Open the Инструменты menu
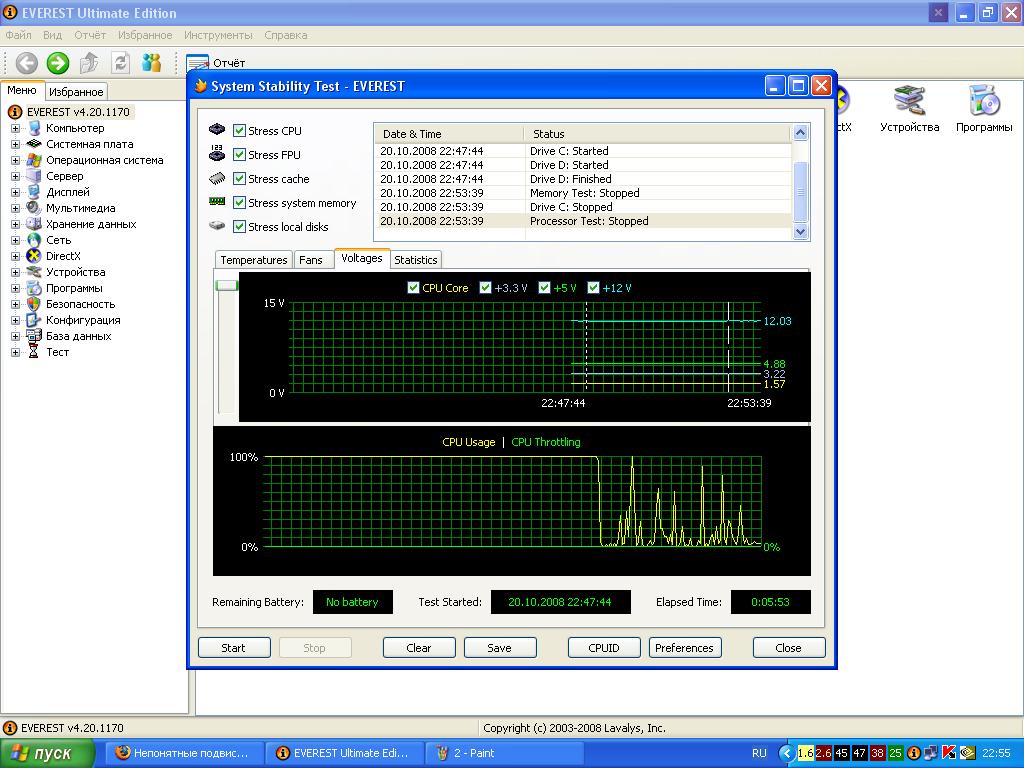This screenshot has width=1024, height=768. coord(218,35)
